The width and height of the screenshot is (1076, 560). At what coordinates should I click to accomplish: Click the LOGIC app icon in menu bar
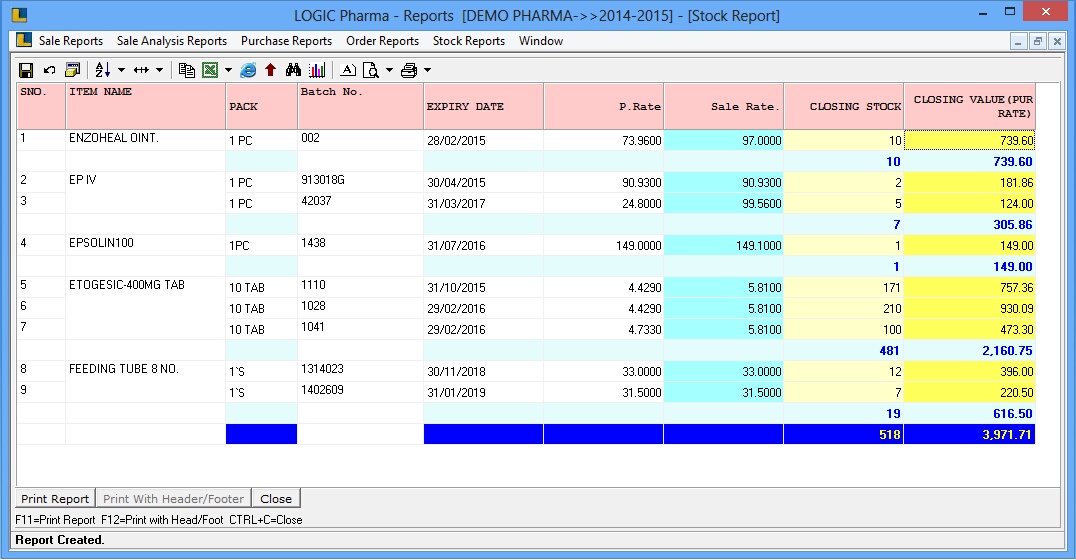tap(24, 40)
